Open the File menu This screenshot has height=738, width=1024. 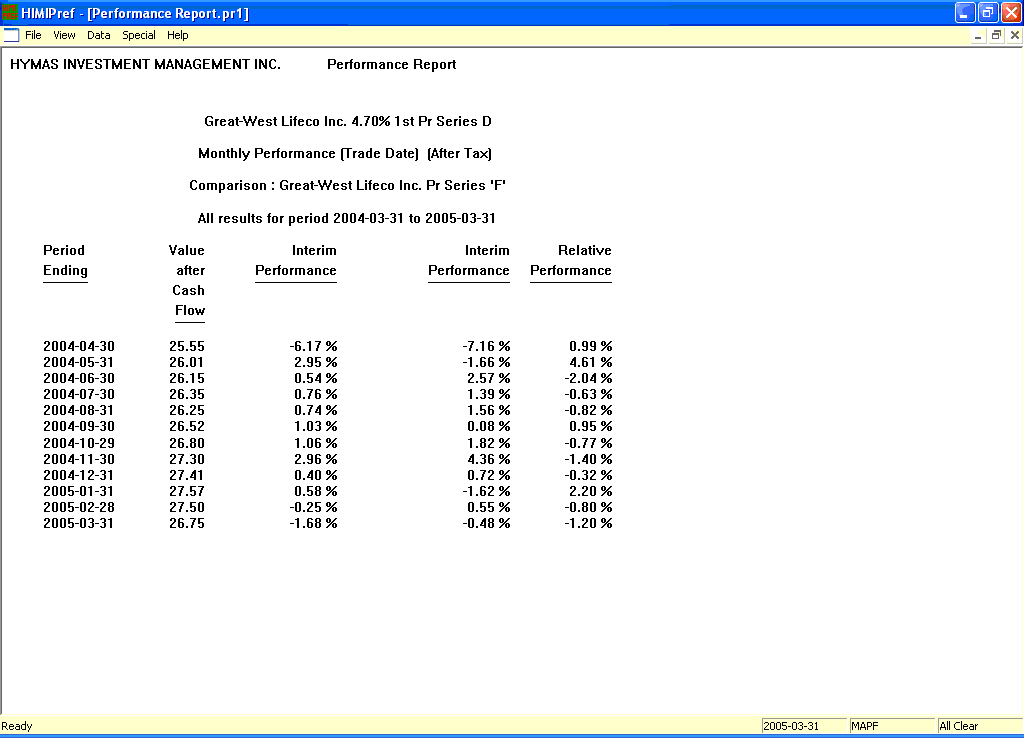pos(33,35)
